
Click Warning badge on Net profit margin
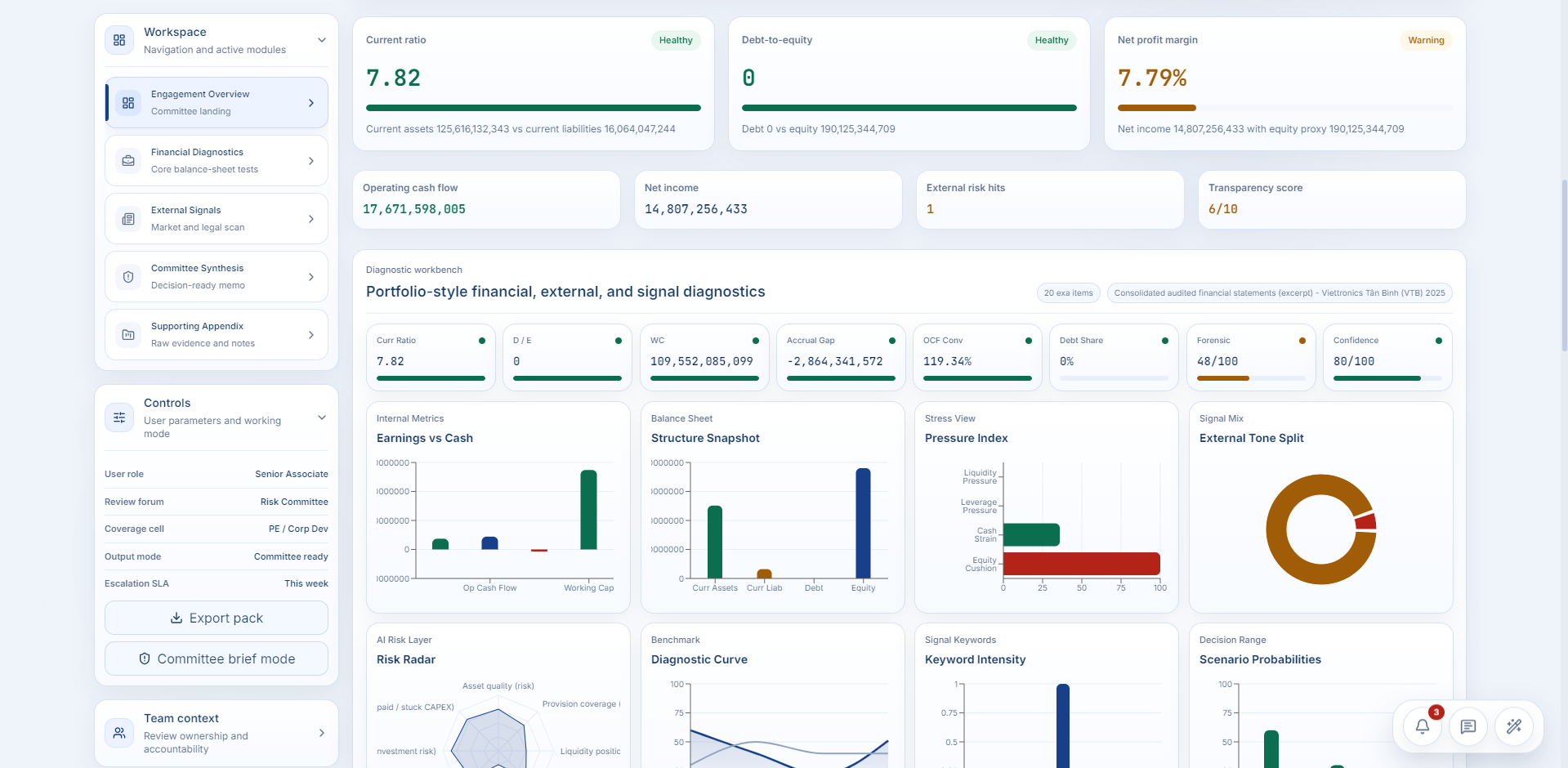pos(1426,40)
